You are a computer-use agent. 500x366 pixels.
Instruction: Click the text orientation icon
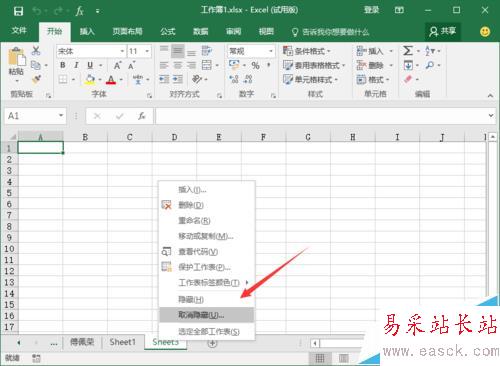(197, 79)
